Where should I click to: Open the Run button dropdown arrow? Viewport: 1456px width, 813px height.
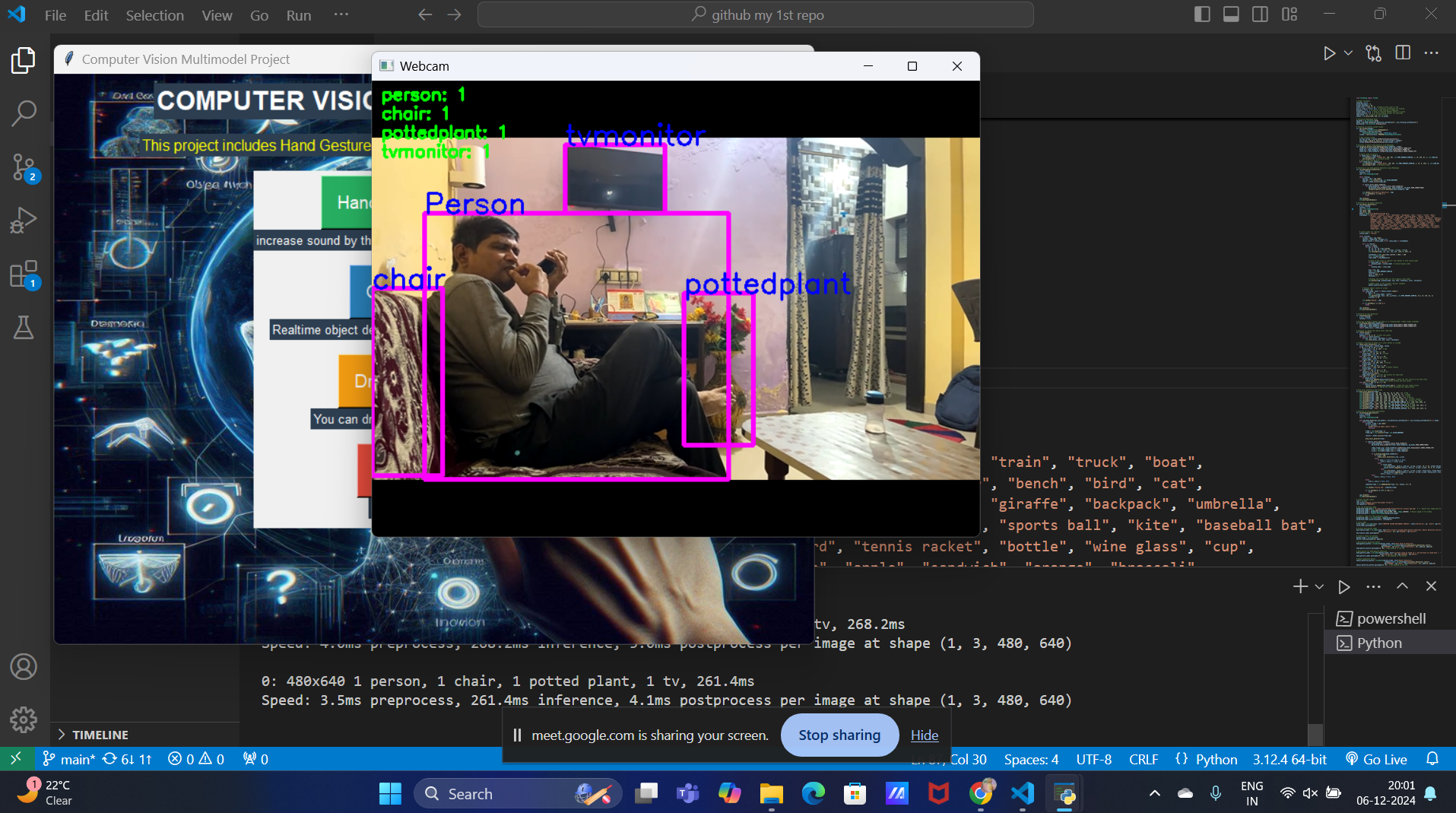[x=1347, y=52]
